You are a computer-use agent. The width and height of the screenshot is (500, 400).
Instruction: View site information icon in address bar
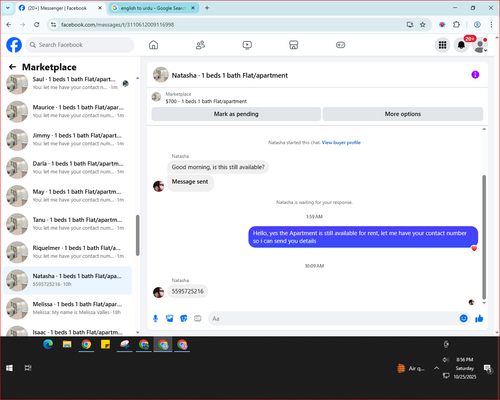pyautogui.click(x=53, y=25)
